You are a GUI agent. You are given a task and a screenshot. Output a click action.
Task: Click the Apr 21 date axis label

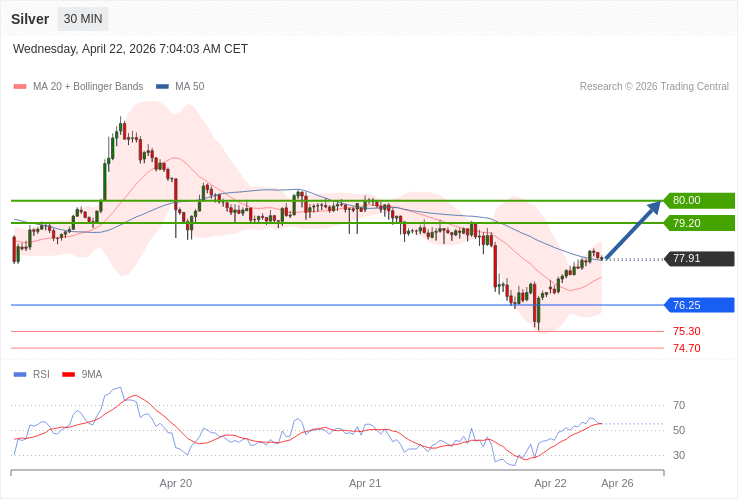pyautogui.click(x=365, y=483)
